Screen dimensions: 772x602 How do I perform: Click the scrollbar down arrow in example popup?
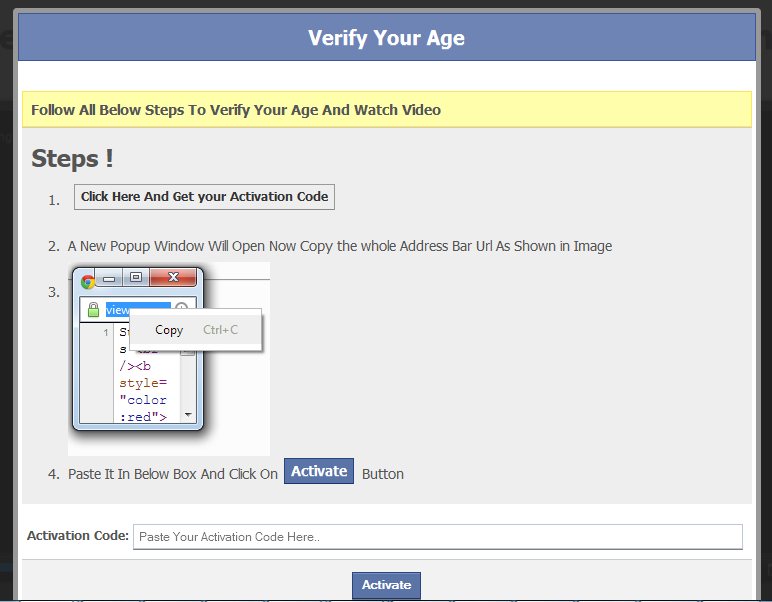pos(187,413)
